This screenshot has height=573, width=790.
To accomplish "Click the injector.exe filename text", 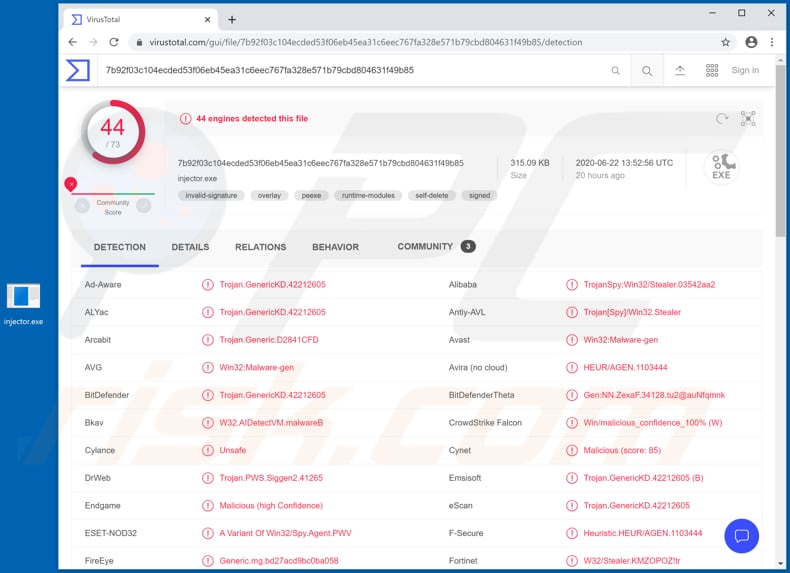I will point(197,179).
